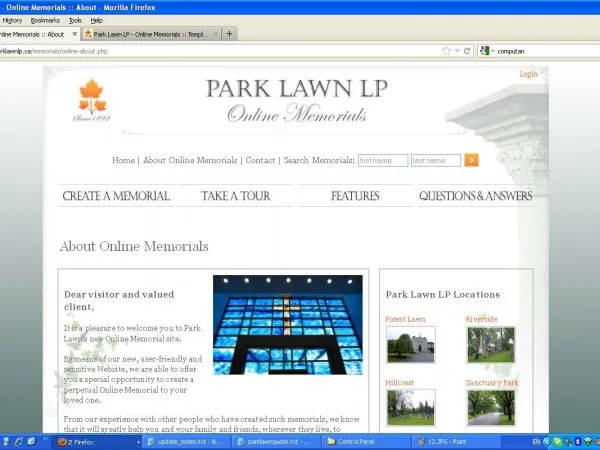Open a new tab with plus button

(x=230, y=33)
